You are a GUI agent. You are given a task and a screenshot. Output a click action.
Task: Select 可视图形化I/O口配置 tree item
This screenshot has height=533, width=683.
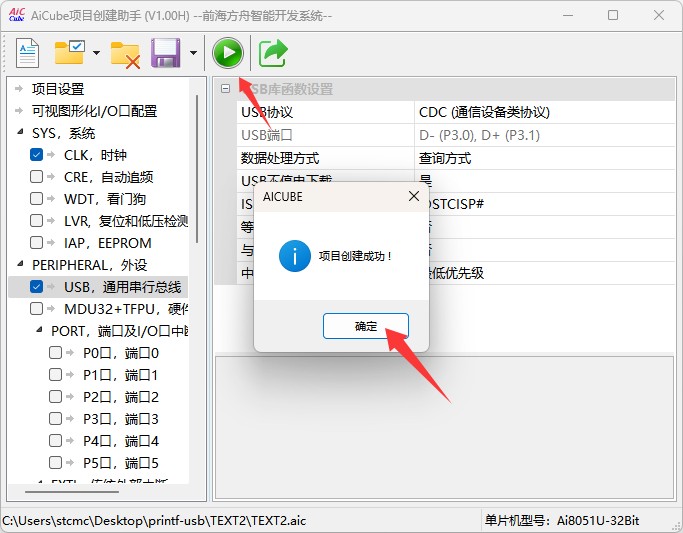[94, 111]
